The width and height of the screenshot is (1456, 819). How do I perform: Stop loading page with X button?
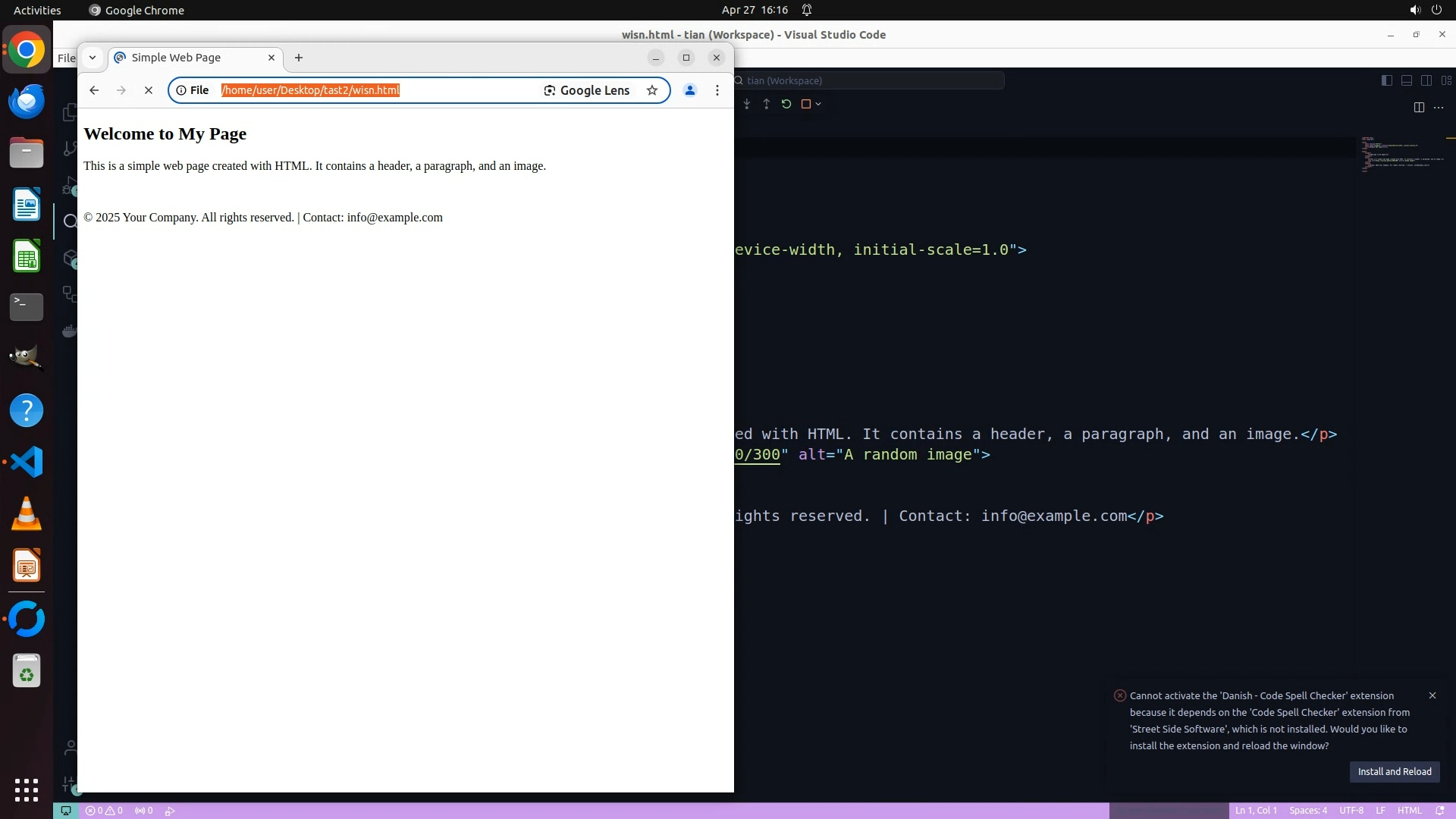click(x=149, y=90)
